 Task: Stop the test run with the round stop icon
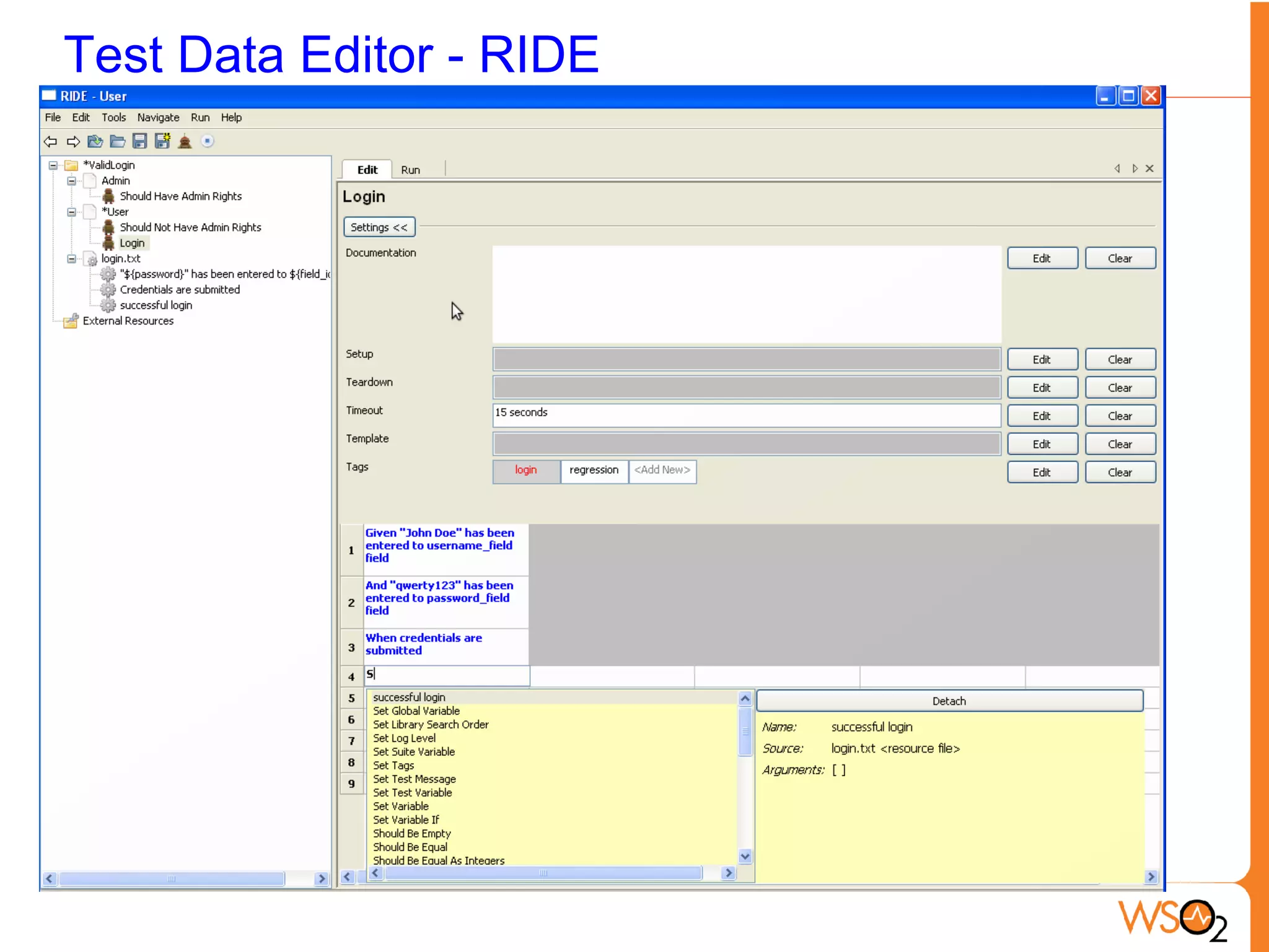coord(208,141)
